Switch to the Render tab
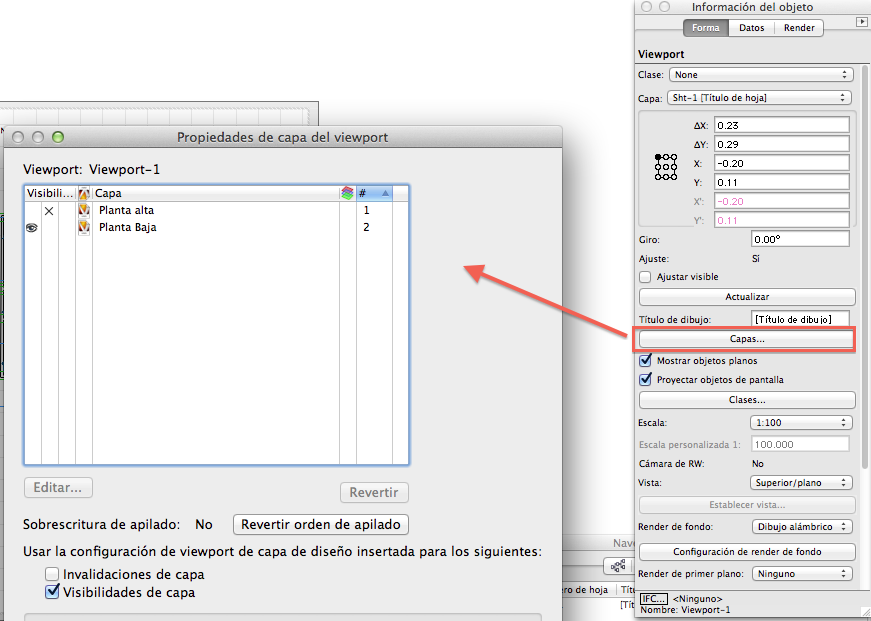This screenshot has height=621, width=871. coord(799,28)
